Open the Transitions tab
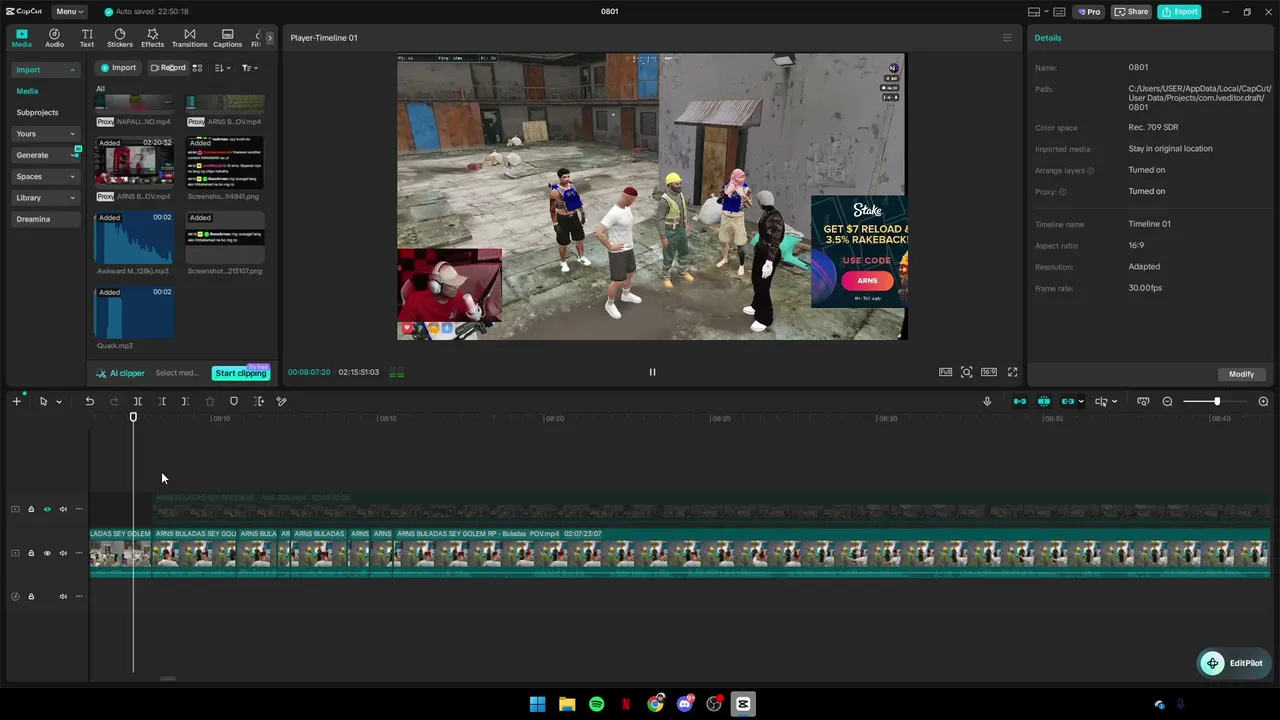 click(189, 38)
